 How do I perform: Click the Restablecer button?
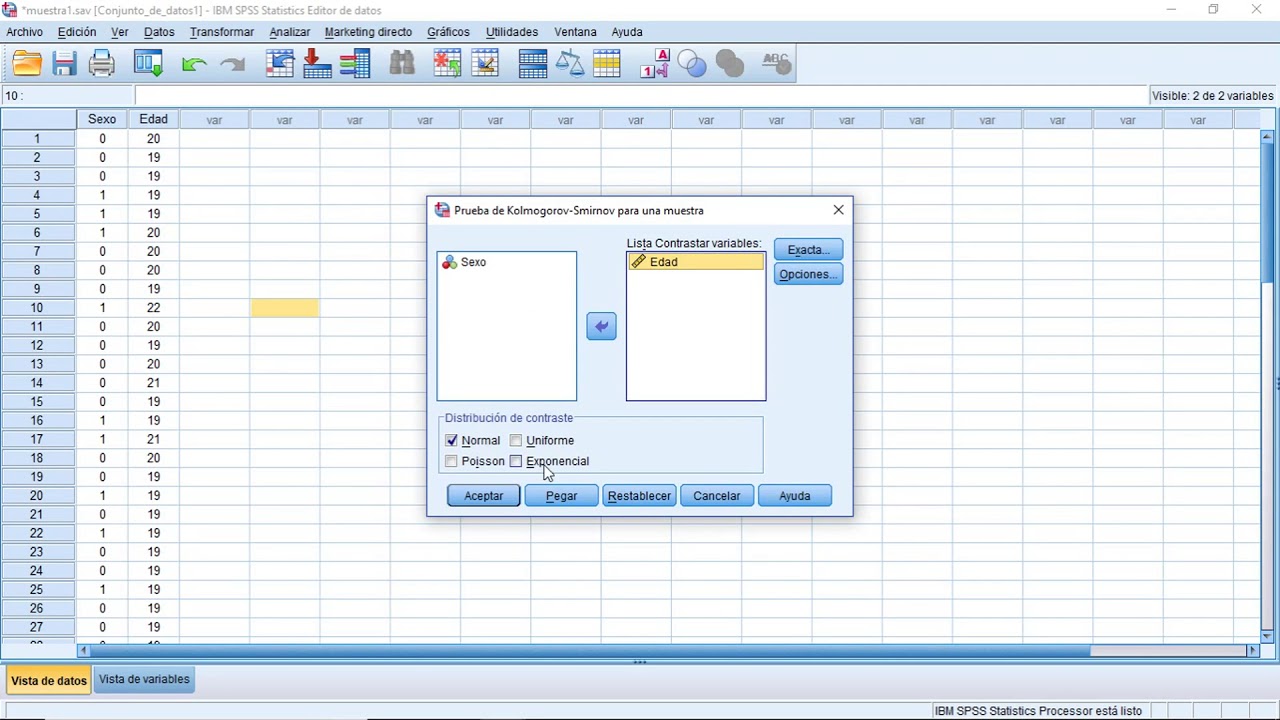point(639,496)
